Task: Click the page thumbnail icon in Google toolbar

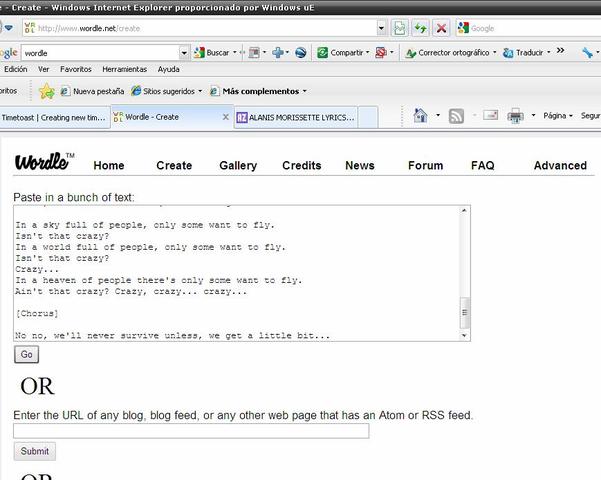Action: click(254, 53)
